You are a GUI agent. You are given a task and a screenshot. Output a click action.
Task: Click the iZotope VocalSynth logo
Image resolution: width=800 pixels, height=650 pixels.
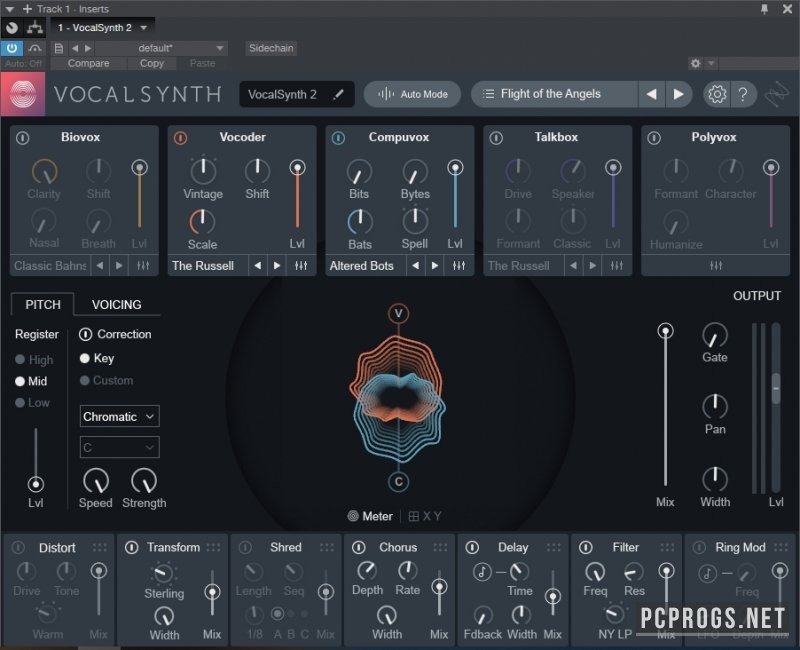(23, 94)
